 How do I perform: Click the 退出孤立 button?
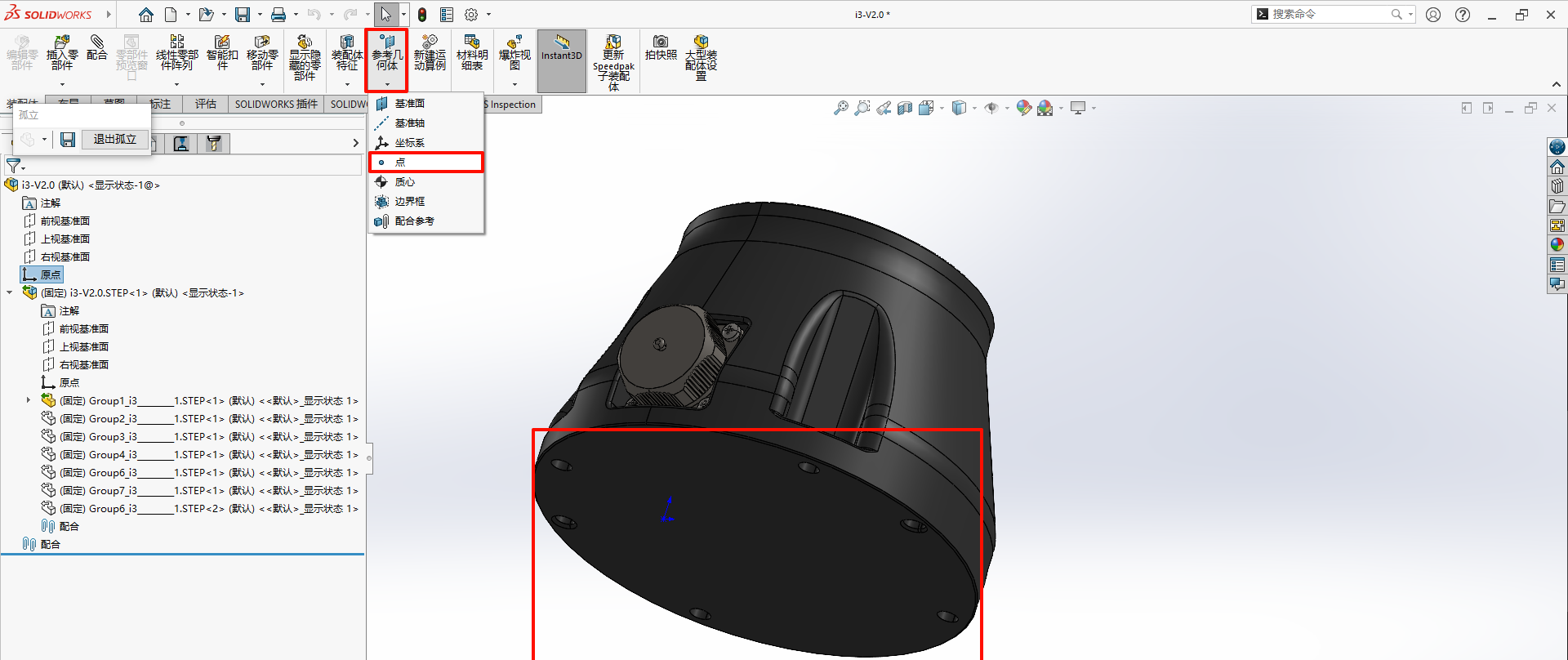115,140
